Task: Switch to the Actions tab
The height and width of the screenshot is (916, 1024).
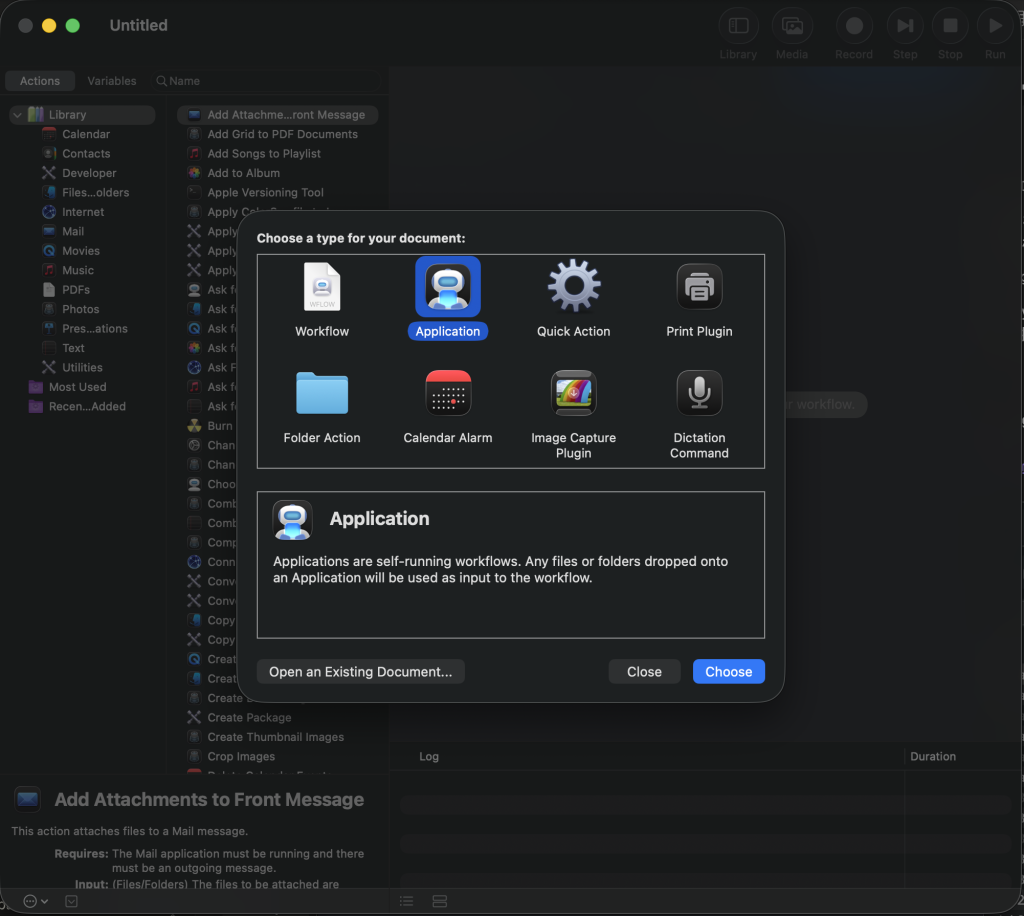Action: click(40, 81)
